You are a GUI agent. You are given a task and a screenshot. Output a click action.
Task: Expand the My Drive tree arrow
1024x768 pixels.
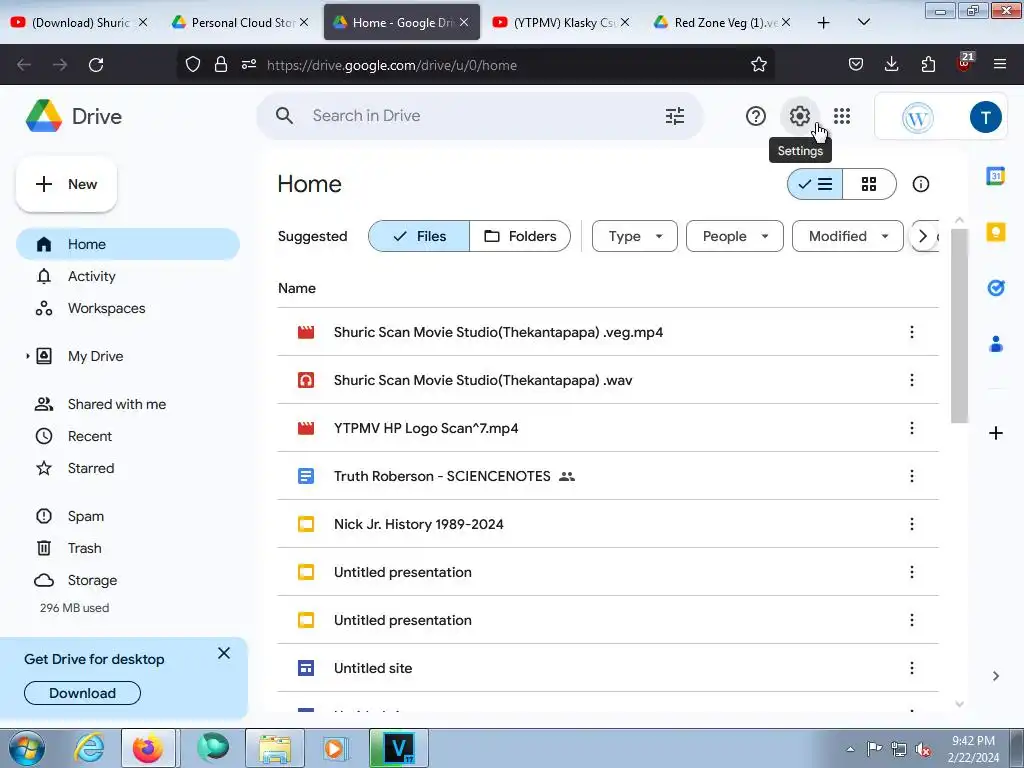27,356
